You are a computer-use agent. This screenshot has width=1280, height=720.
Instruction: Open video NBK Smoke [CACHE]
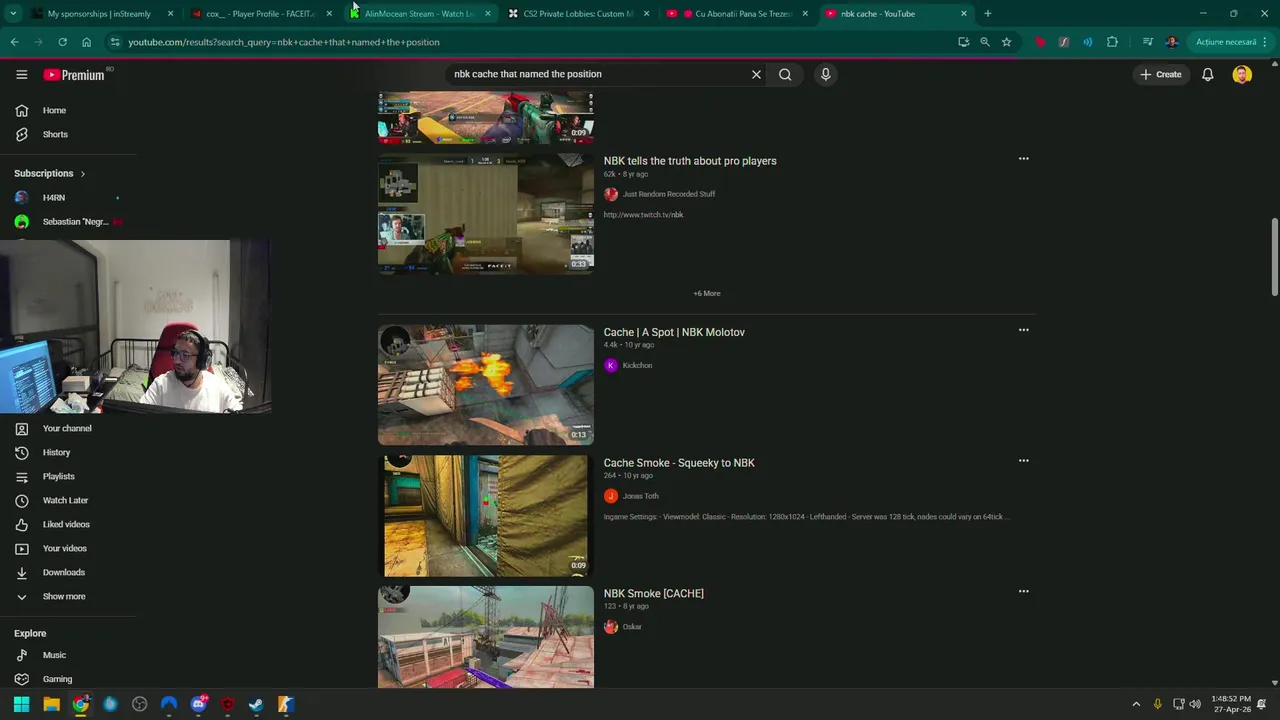point(654,594)
